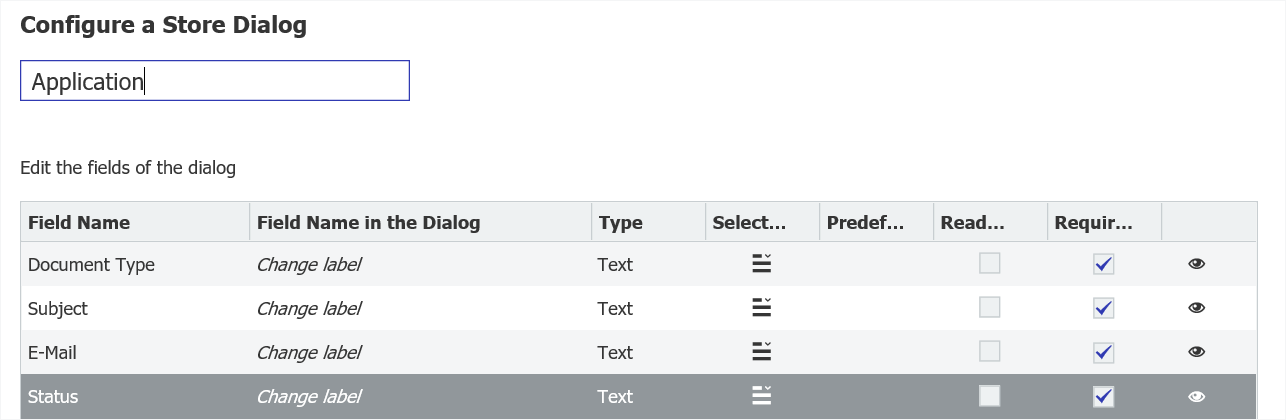This screenshot has height=420, width=1286.
Task: Open select list icon for Status
Action: [x=762, y=396]
